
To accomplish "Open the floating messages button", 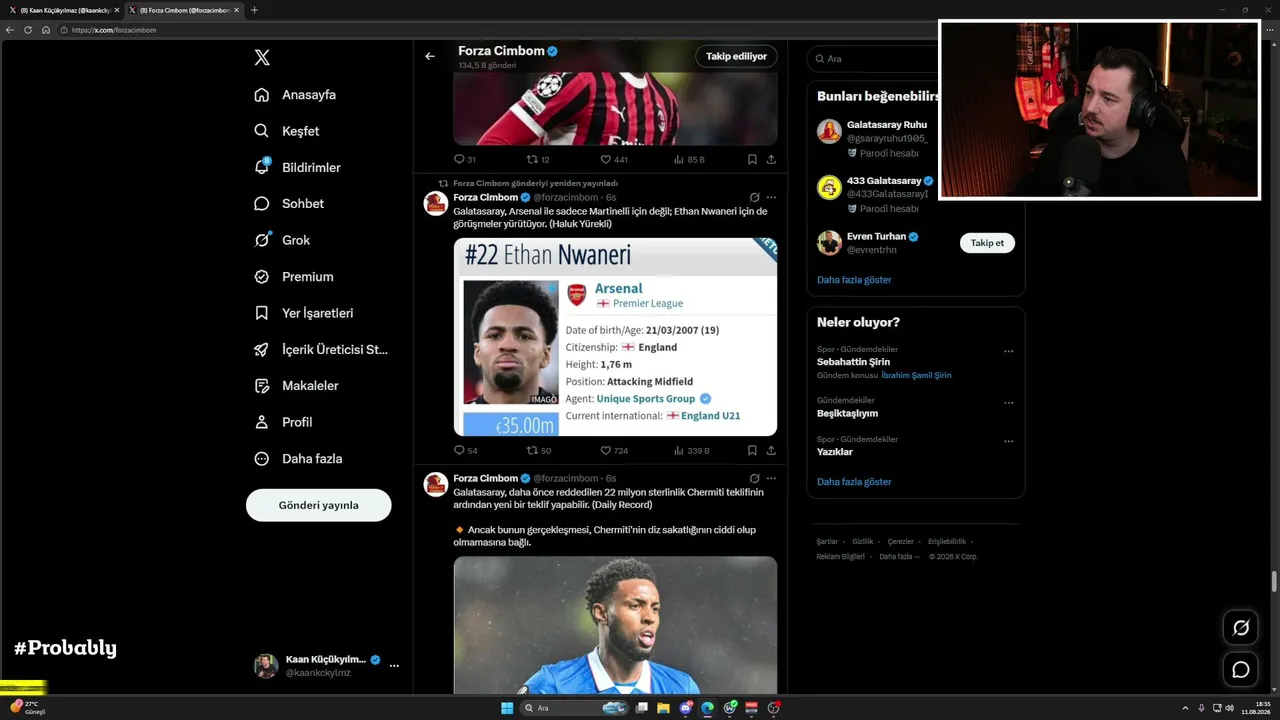I will pyautogui.click(x=1241, y=670).
